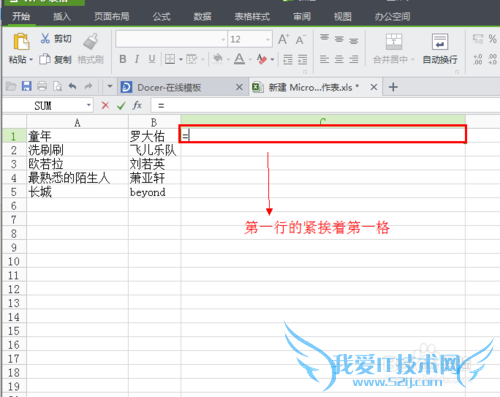Add a new document tab with plus
The width and height of the screenshot is (500, 397).
pyautogui.click(x=393, y=87)
